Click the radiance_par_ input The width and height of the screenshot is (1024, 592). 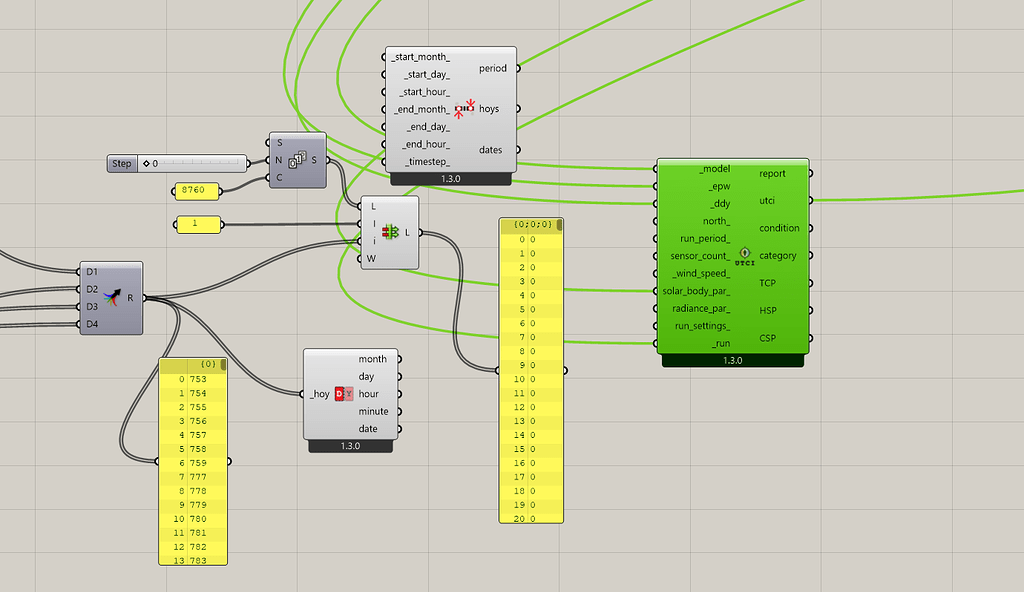pos(700,308)
